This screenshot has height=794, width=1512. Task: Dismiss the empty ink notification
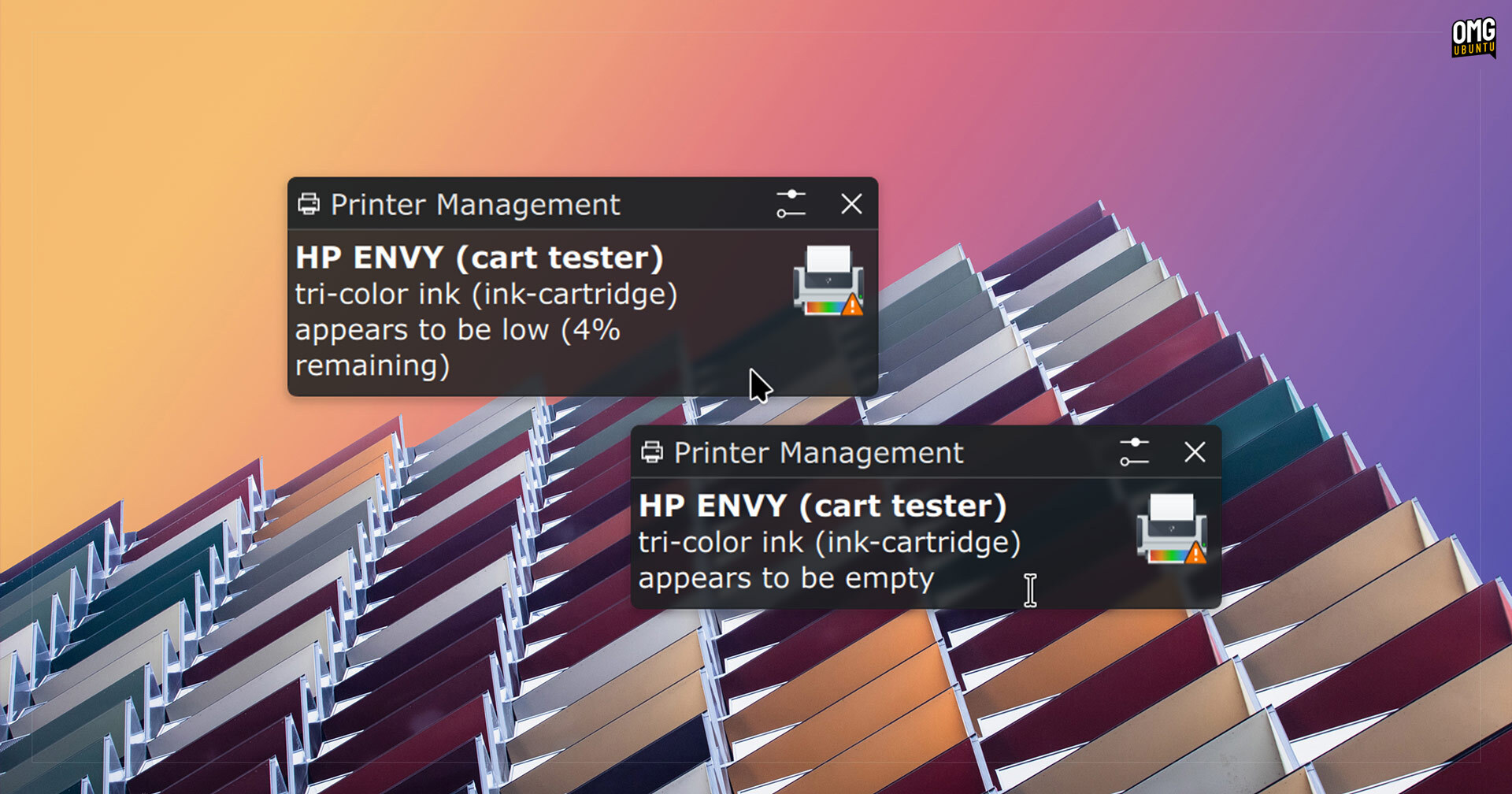click(1195, 452)
